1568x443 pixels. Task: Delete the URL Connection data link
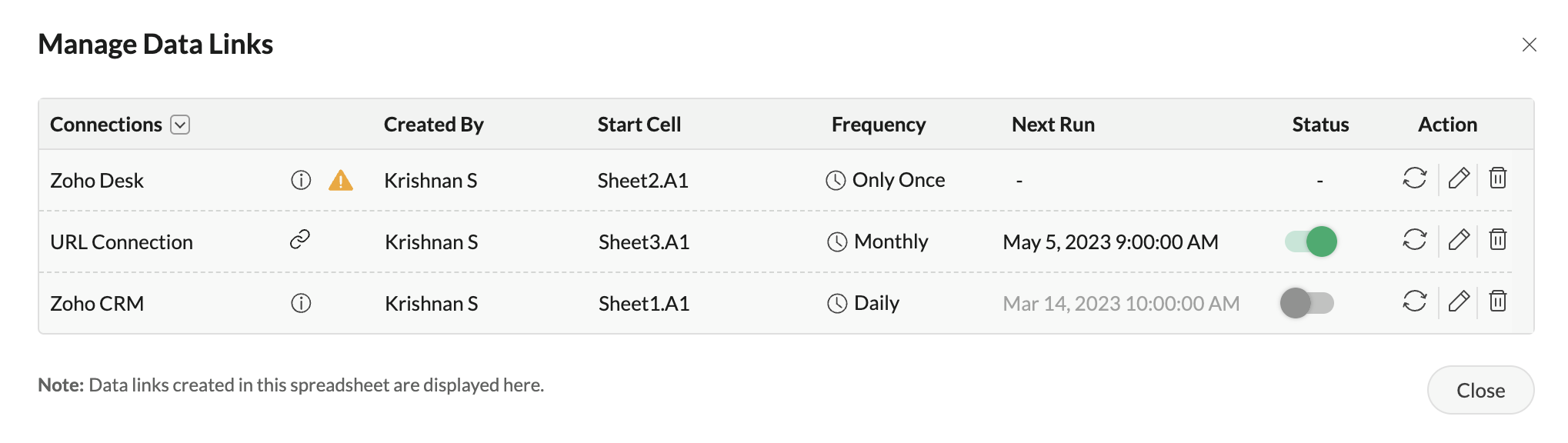(1497, 240)
